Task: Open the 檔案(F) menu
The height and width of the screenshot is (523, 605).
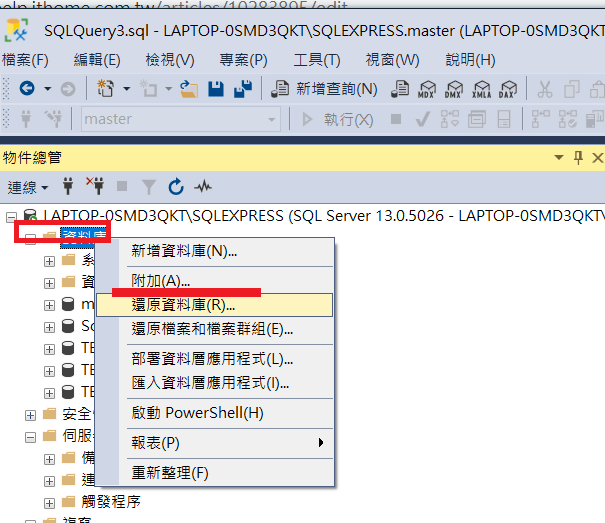Action: pyautogui.click(x=25, y=60)
